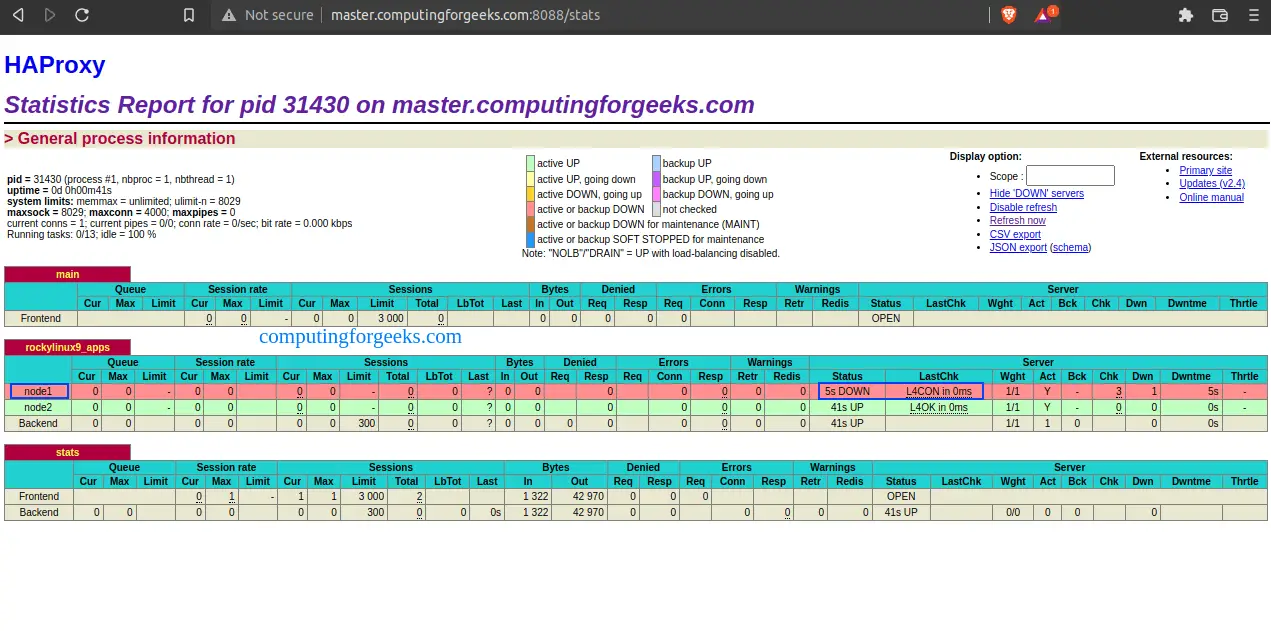Click the Scope text input field
This screenshot has height=631, width=1271.
pyautogui.click(x=1070, y=176)
